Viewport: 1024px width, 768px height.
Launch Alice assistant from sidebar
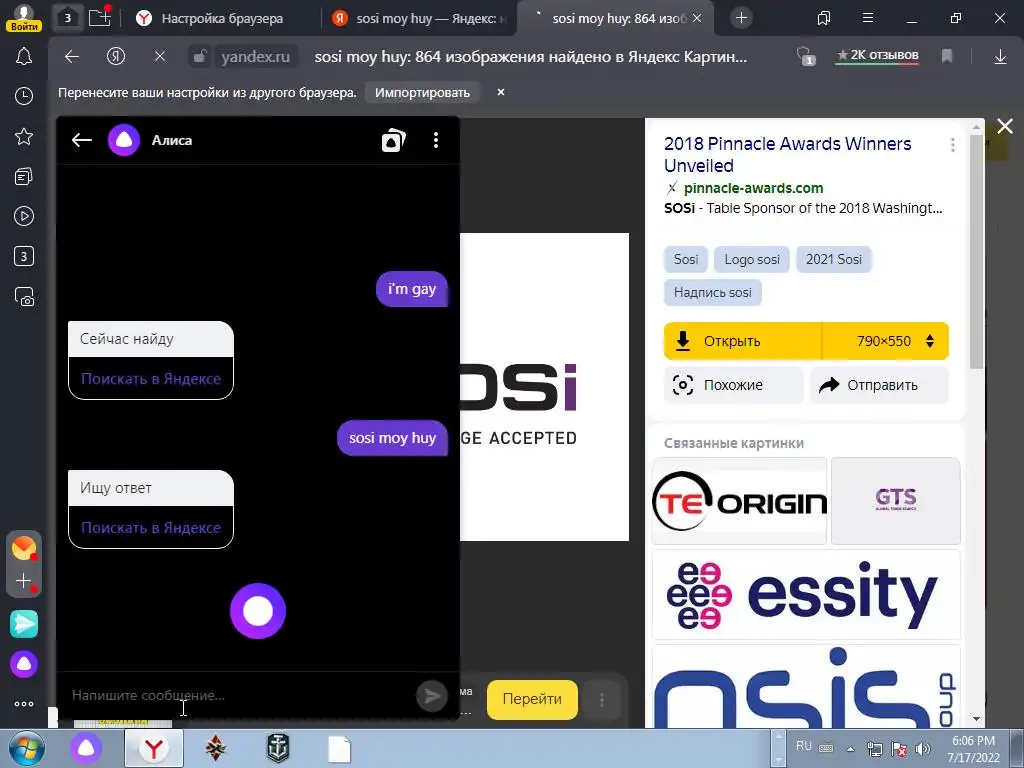click(x=24, y=664)
